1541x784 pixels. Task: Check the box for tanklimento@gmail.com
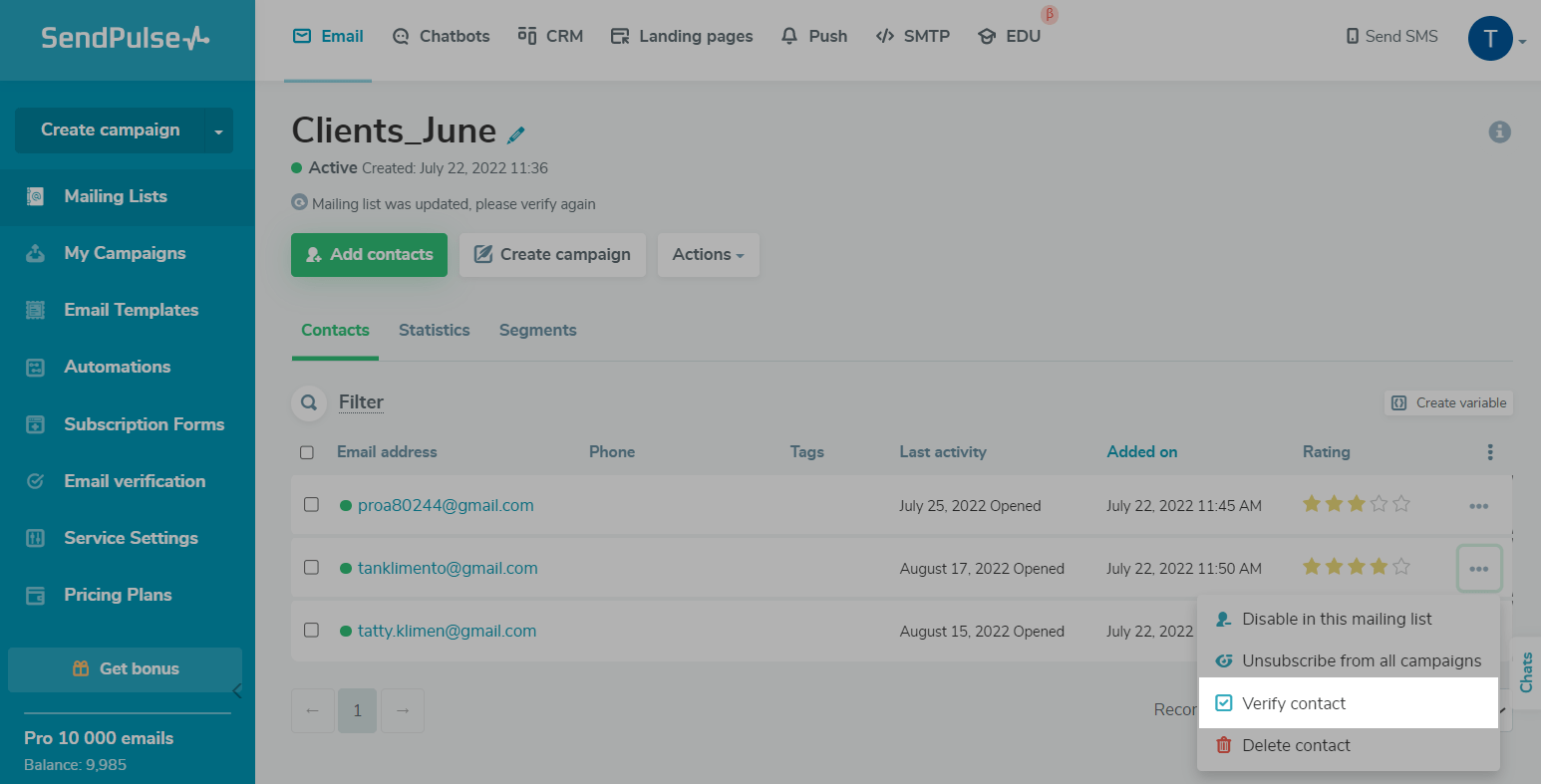coord(311,567)
